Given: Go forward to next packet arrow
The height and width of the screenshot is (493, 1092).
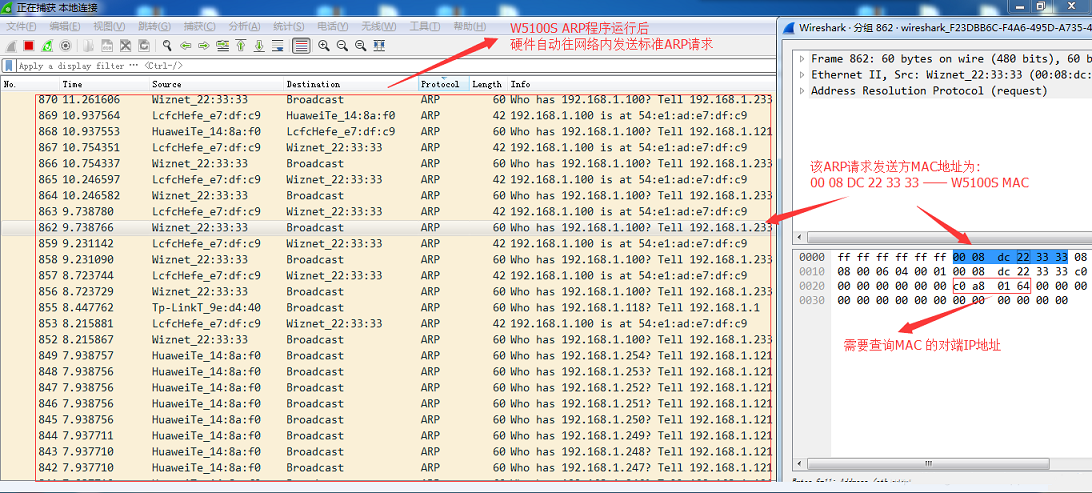Looking at the screenshot, I should pos(203,46).
